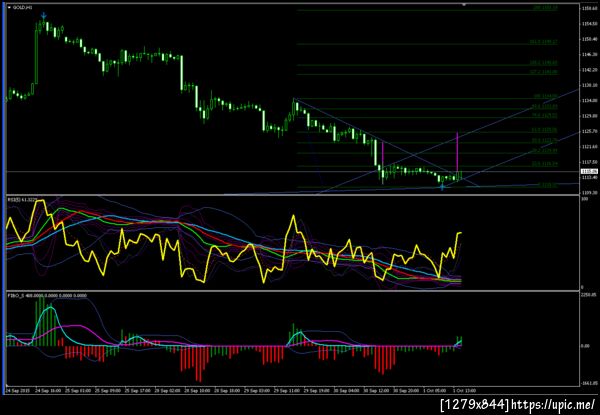Select the Fibonacci 23.6 level label

point(545,164)
